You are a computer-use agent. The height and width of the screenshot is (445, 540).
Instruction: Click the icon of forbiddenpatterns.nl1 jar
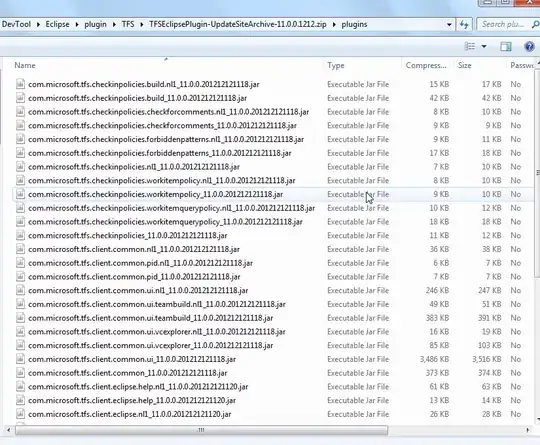[x=20, y=139]
